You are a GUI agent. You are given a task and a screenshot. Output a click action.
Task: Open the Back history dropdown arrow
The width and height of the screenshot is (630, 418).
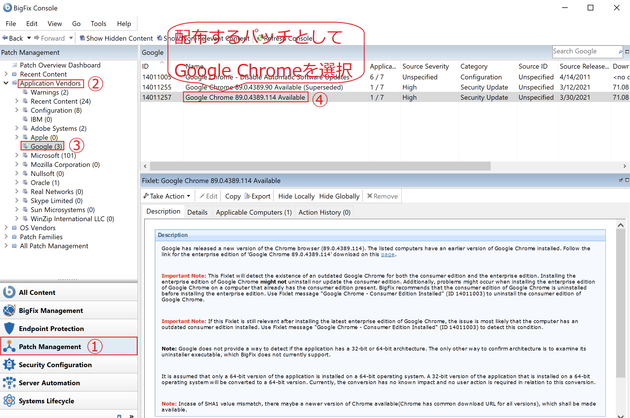pos(29,38)
